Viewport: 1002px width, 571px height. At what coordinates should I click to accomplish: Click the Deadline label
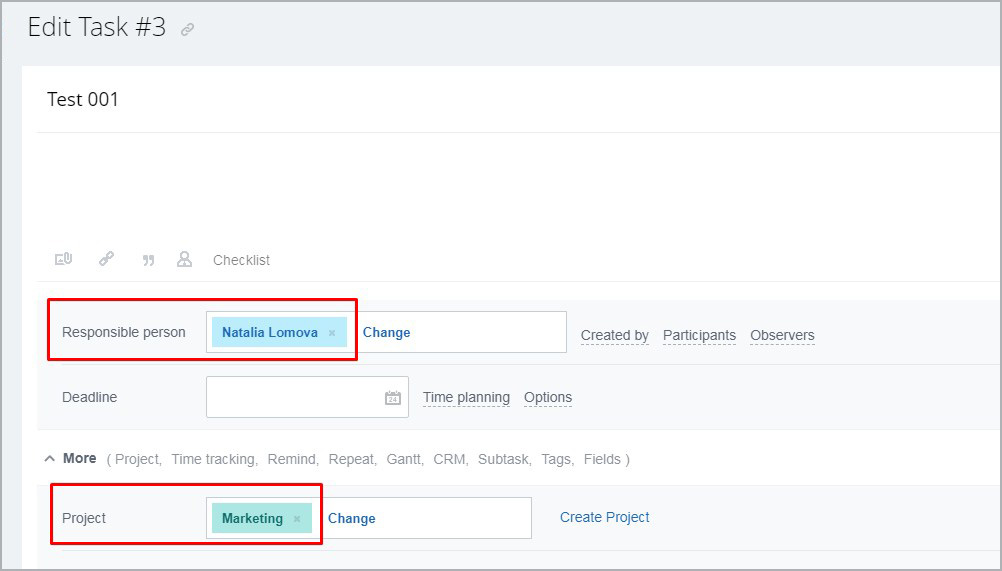coord(89,397)
